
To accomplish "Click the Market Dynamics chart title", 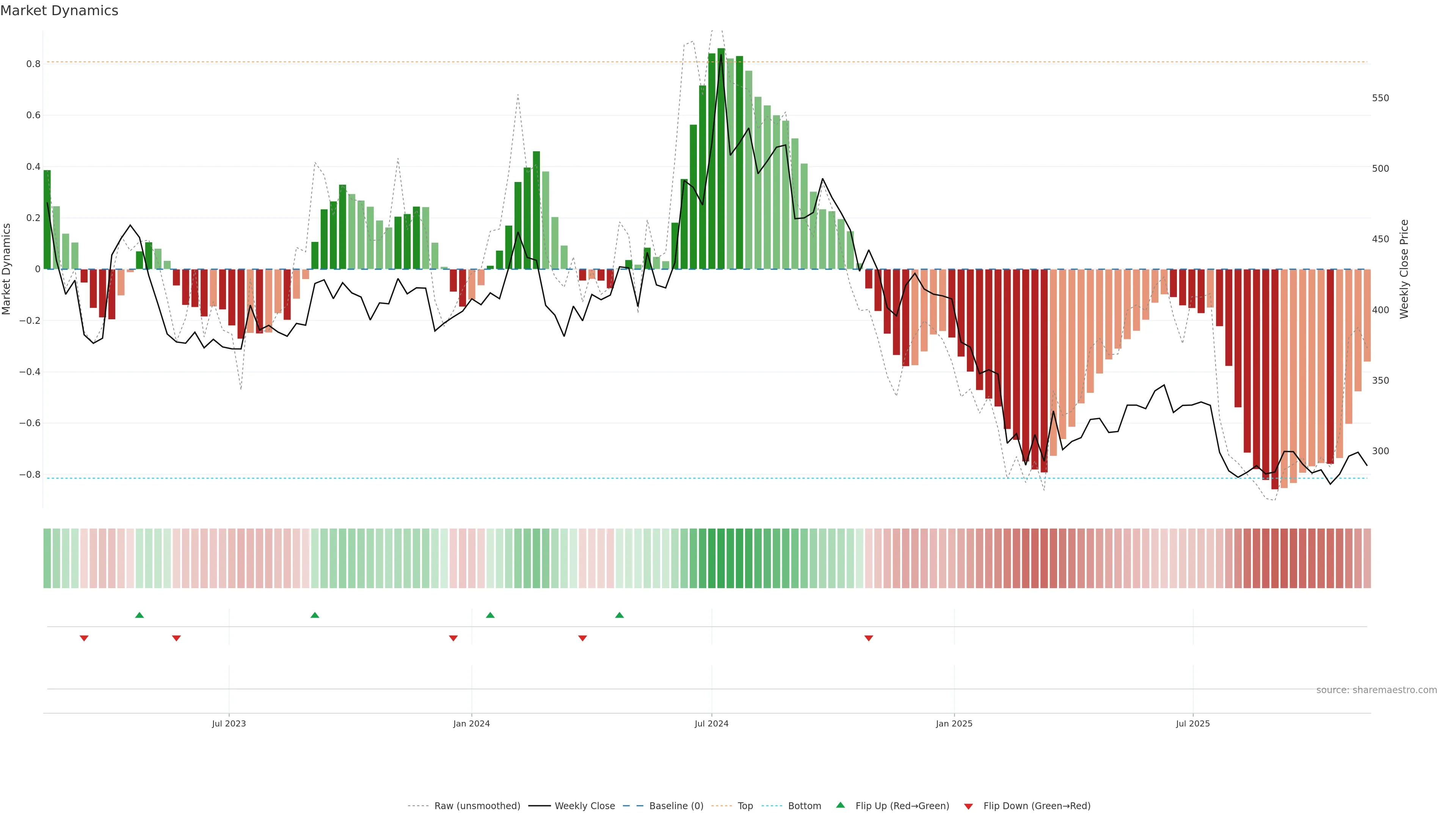I will [60, 11].
